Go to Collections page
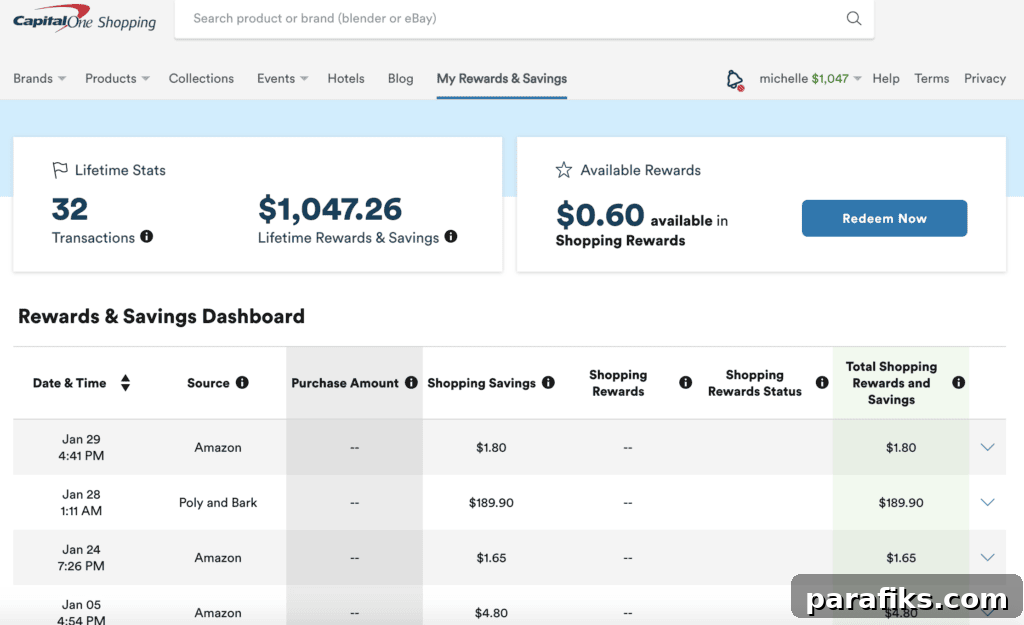This screenshot has height=625, width=1024. [x=201, y=78]
